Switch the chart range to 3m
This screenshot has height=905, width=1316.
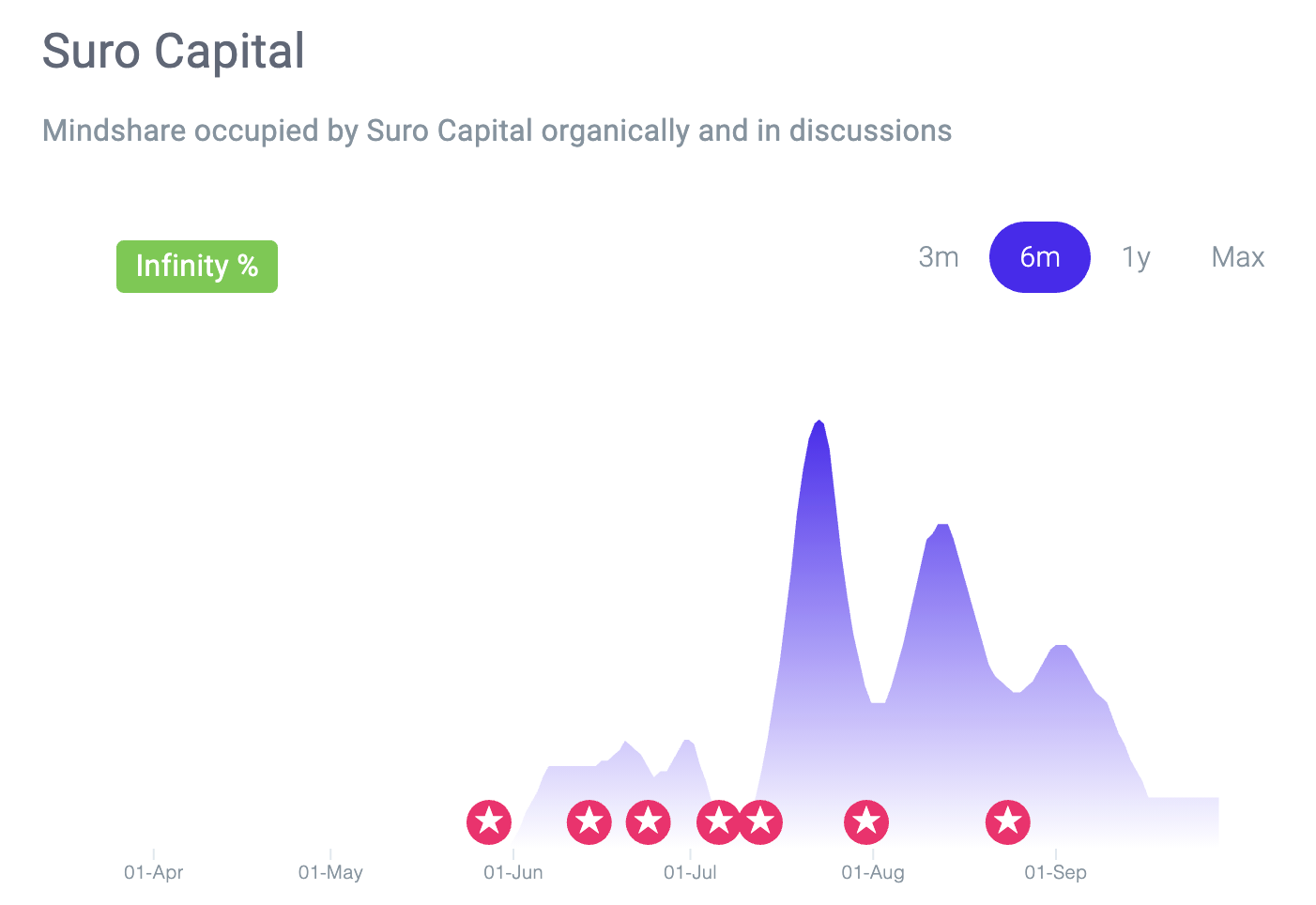(x=939, y=257)
